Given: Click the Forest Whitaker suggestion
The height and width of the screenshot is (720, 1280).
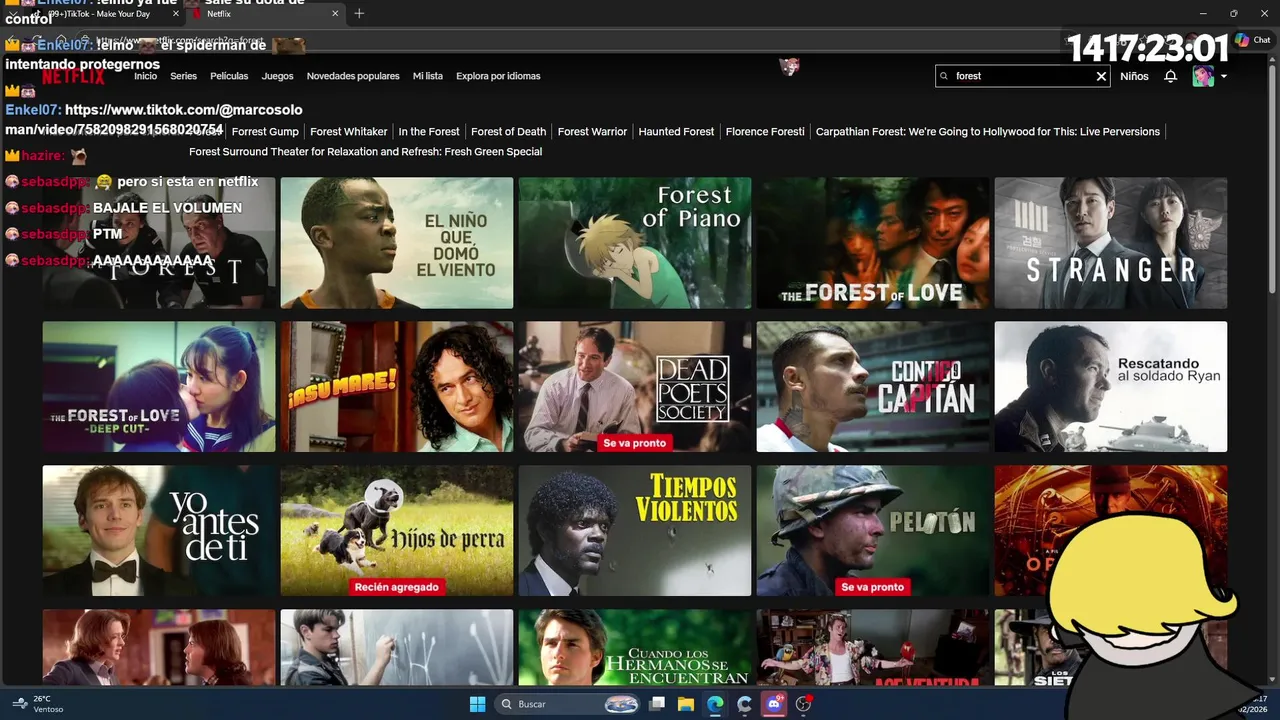Looking at the screenshot, I should [349, 132].
